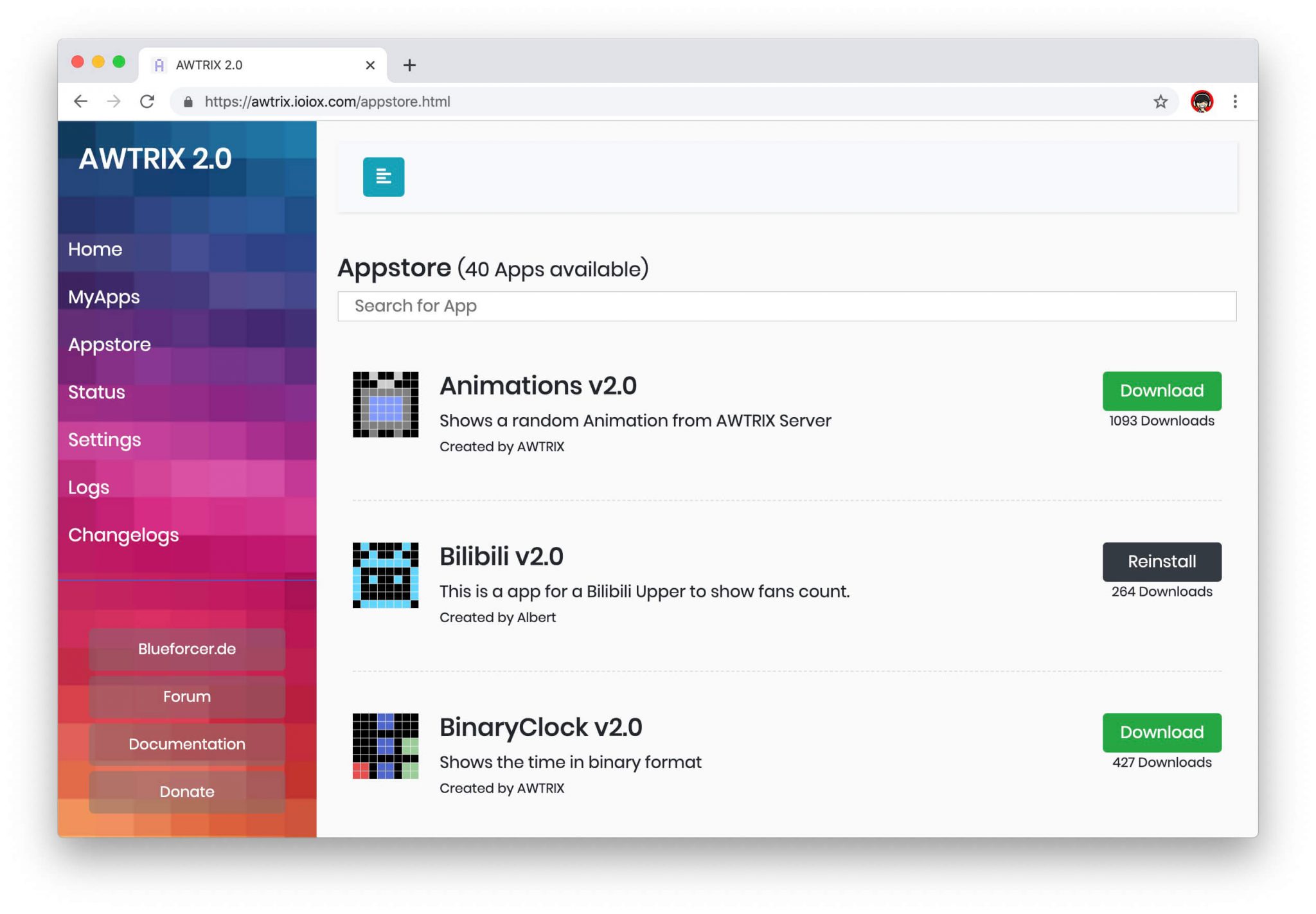Open the Documentation page
The image size is (1316, 914).
(186, 744)
